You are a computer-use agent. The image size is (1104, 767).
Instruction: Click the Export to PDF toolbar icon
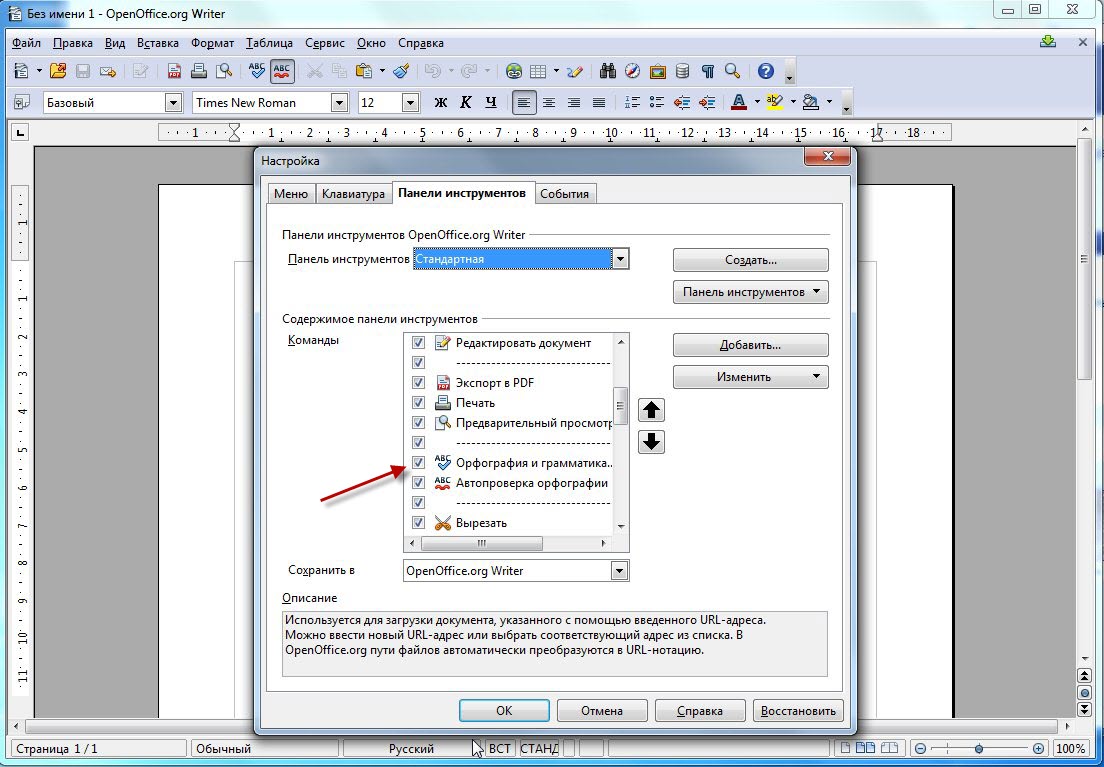click(175, 71)
